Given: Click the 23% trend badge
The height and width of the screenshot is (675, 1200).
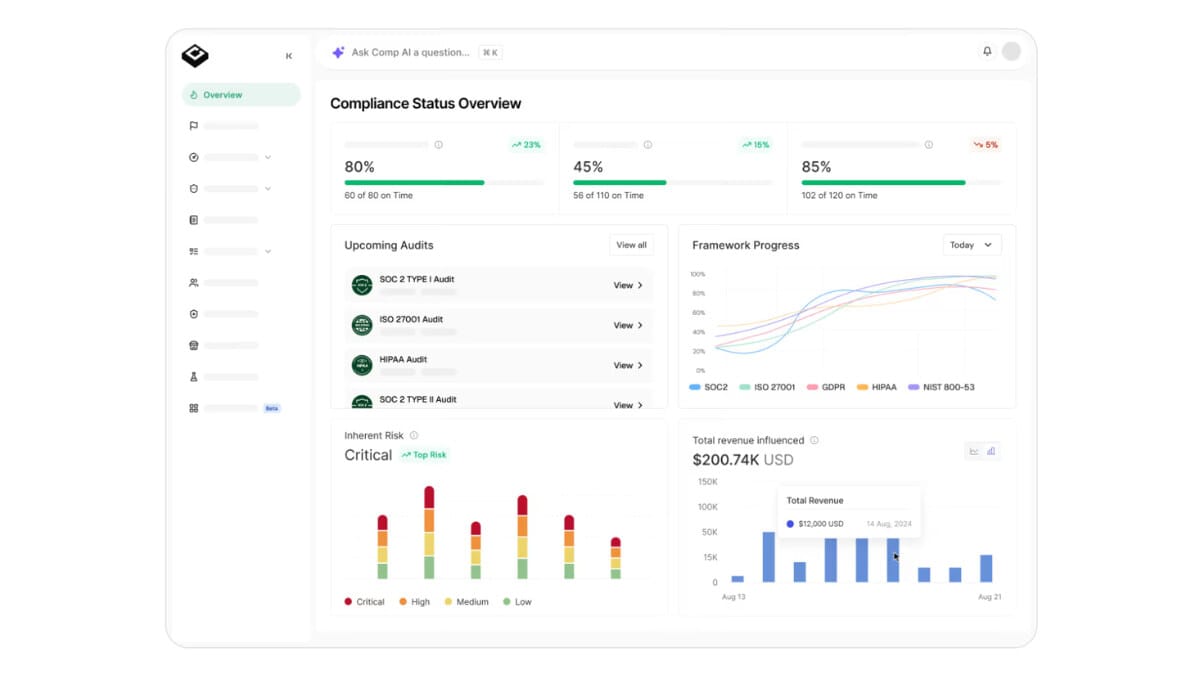Looking at the screenshot, I should click(526, 145).
